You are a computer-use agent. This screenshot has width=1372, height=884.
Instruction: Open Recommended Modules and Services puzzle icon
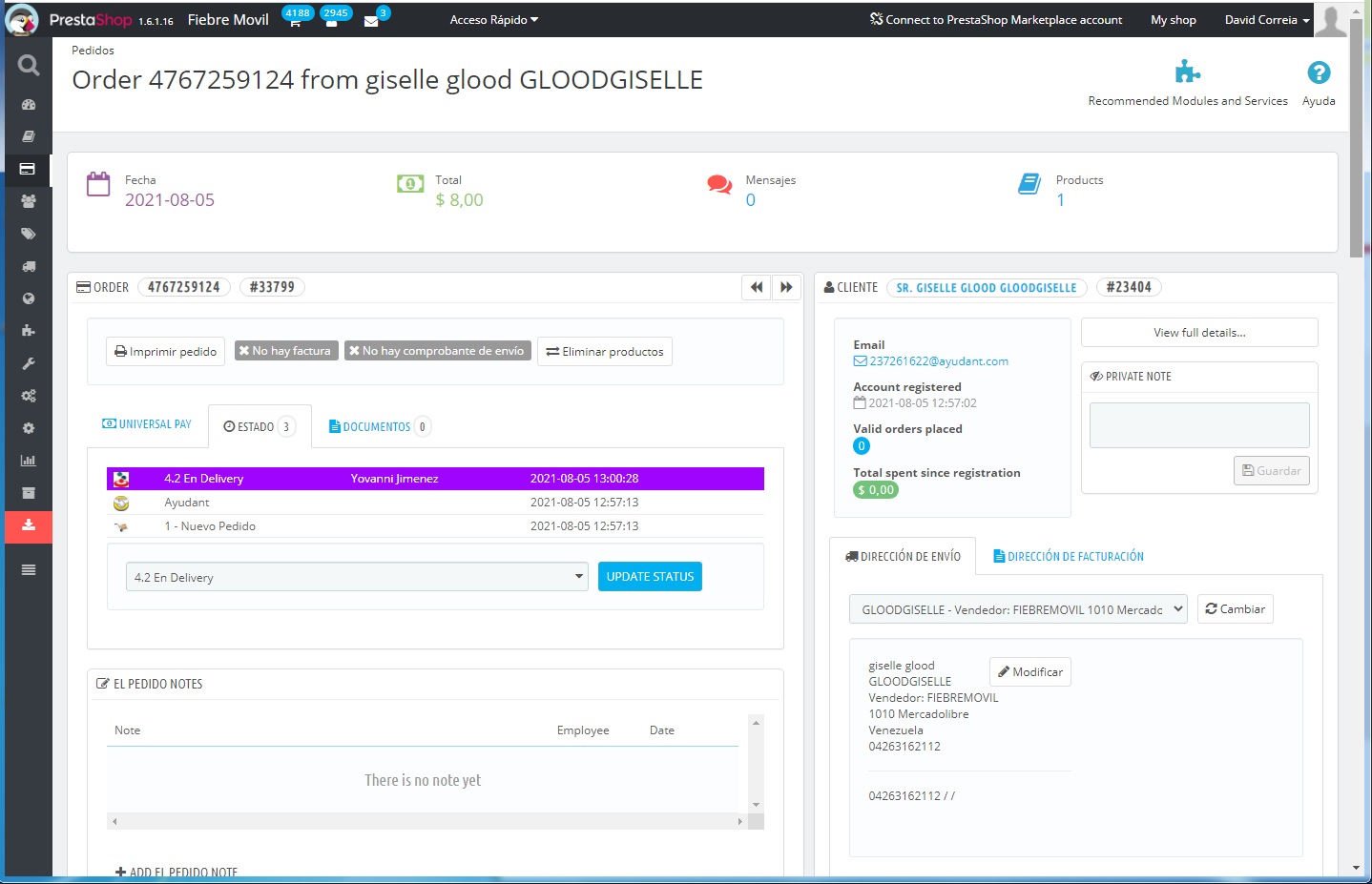click(x=1187, y=72)
